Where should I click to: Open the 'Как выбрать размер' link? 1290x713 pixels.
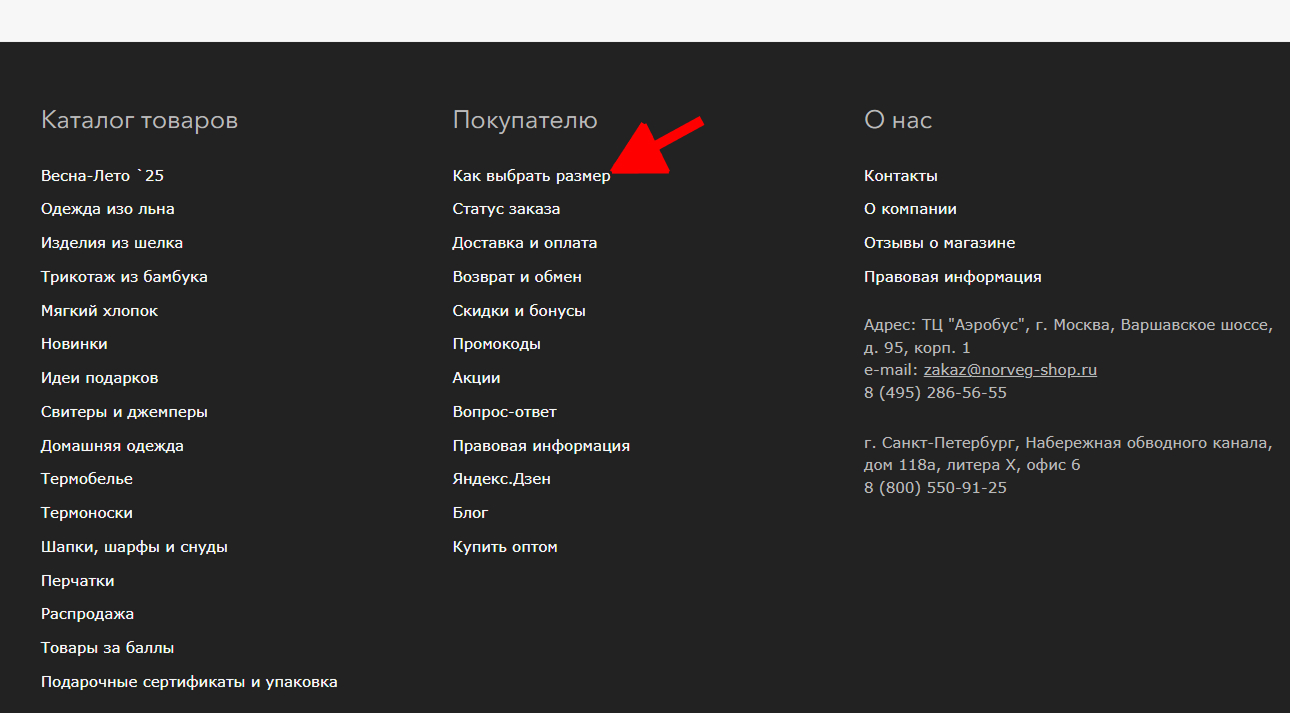tap(531, 176)
